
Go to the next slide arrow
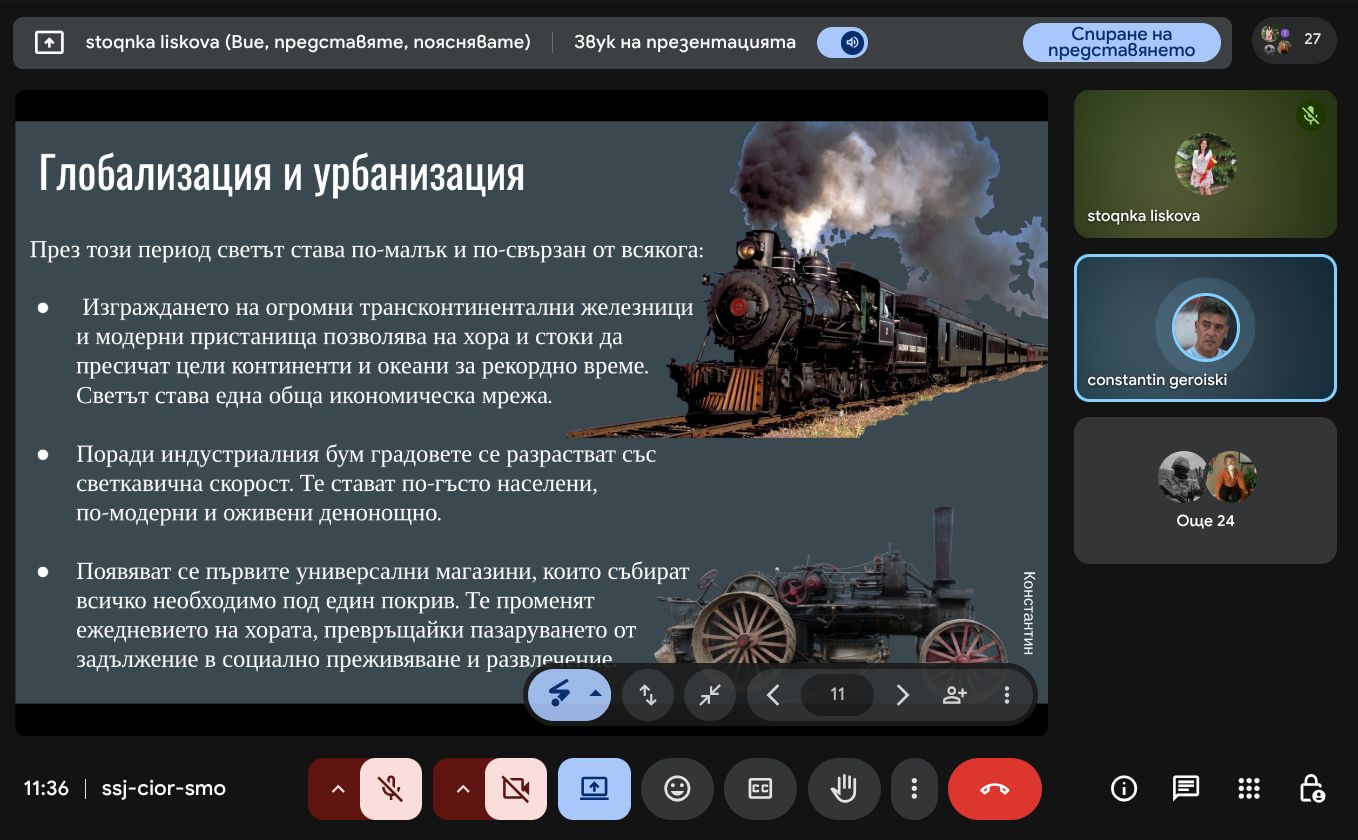click(x=902, y=695)
